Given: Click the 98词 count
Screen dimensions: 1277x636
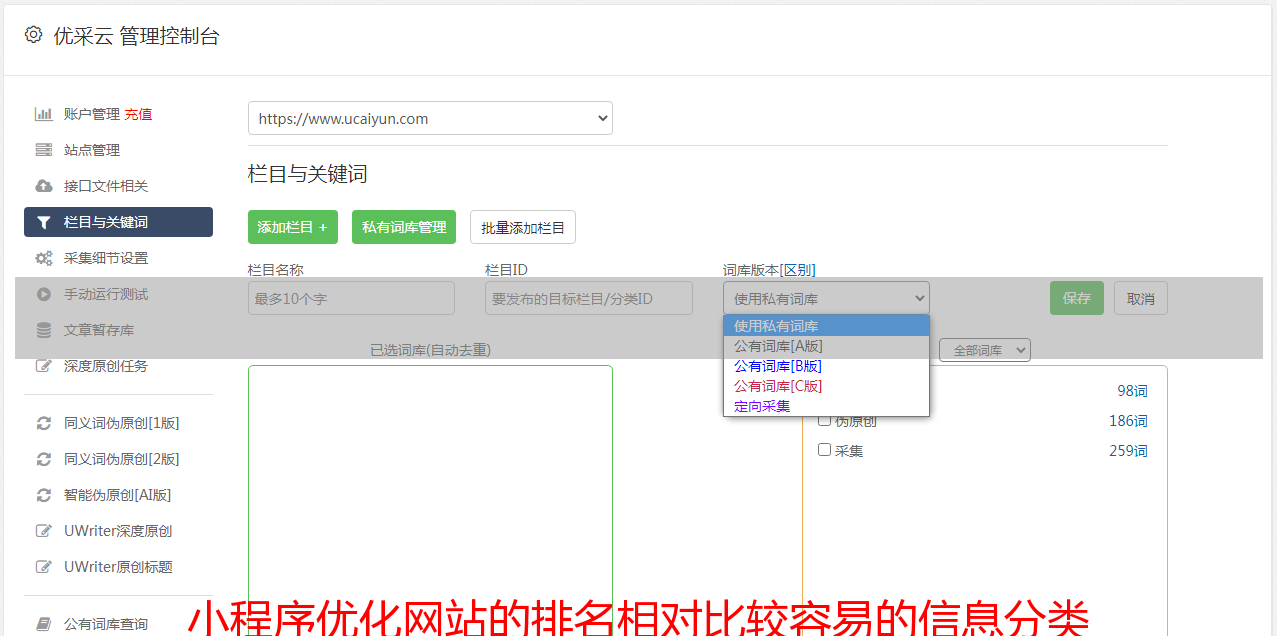Looking at the screenshot, I should 1132,391.
